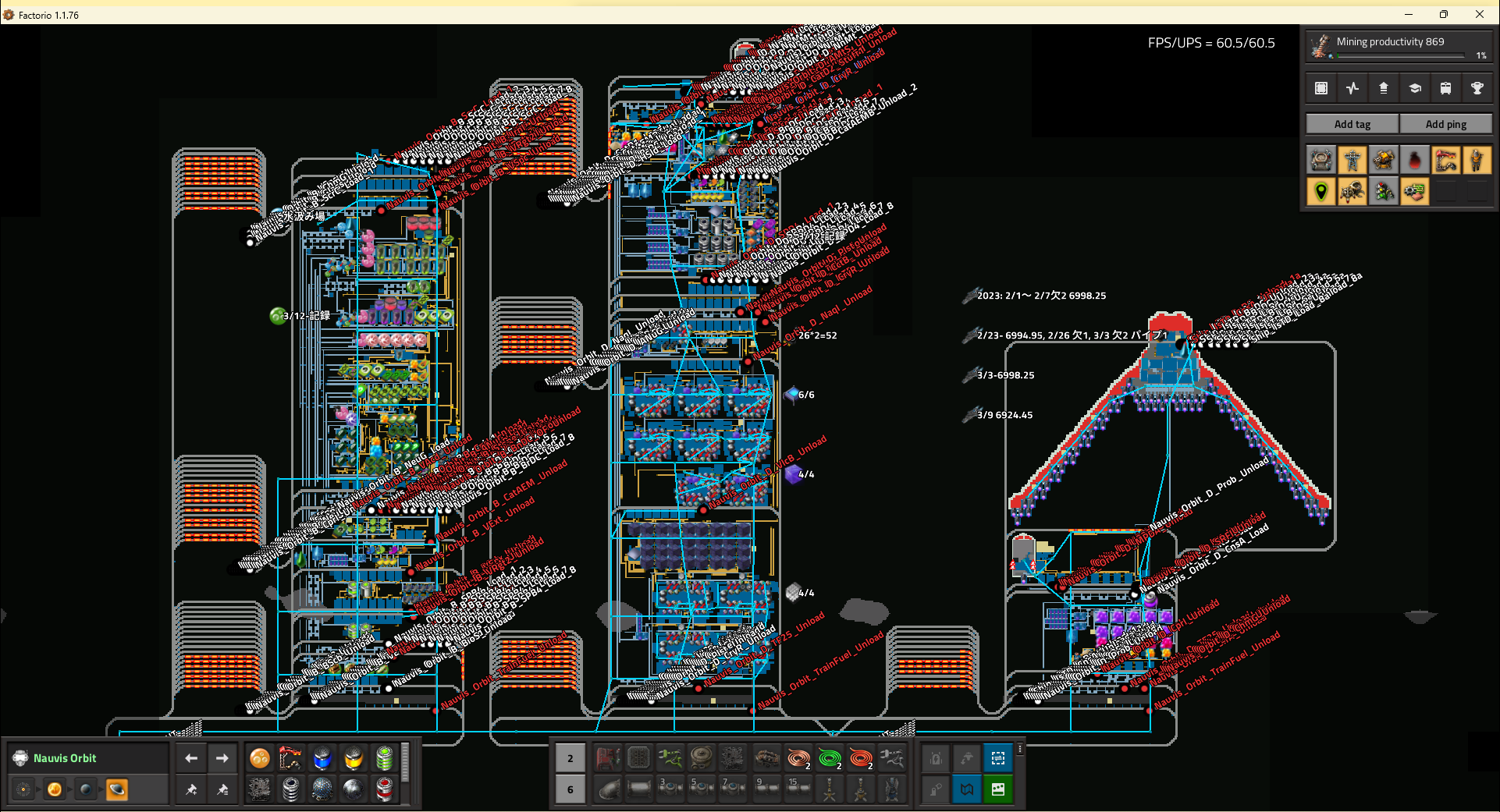Select the blue canister icon
The height and width of the screenshot is (812, 1500).
pyautogui.click(x=322, y=758)
